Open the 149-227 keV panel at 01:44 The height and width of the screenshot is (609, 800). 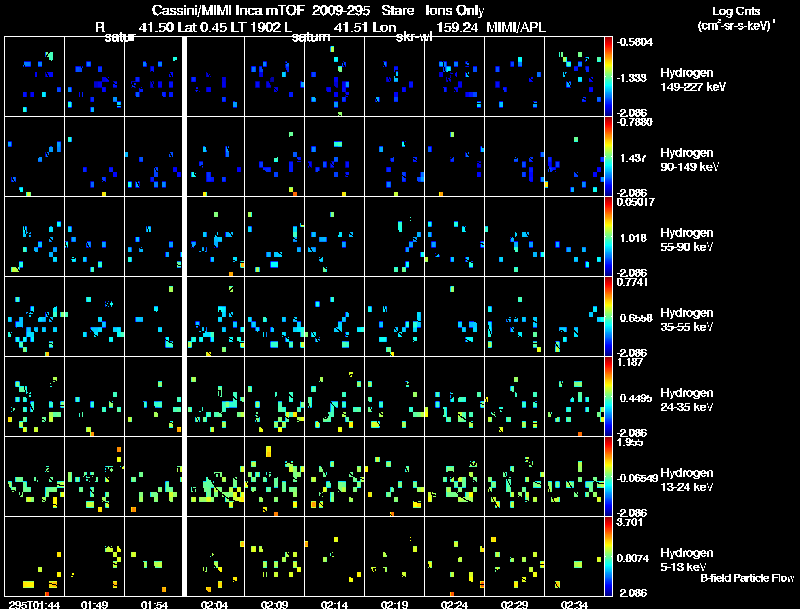pyautogui.click(x=34, y=76)
